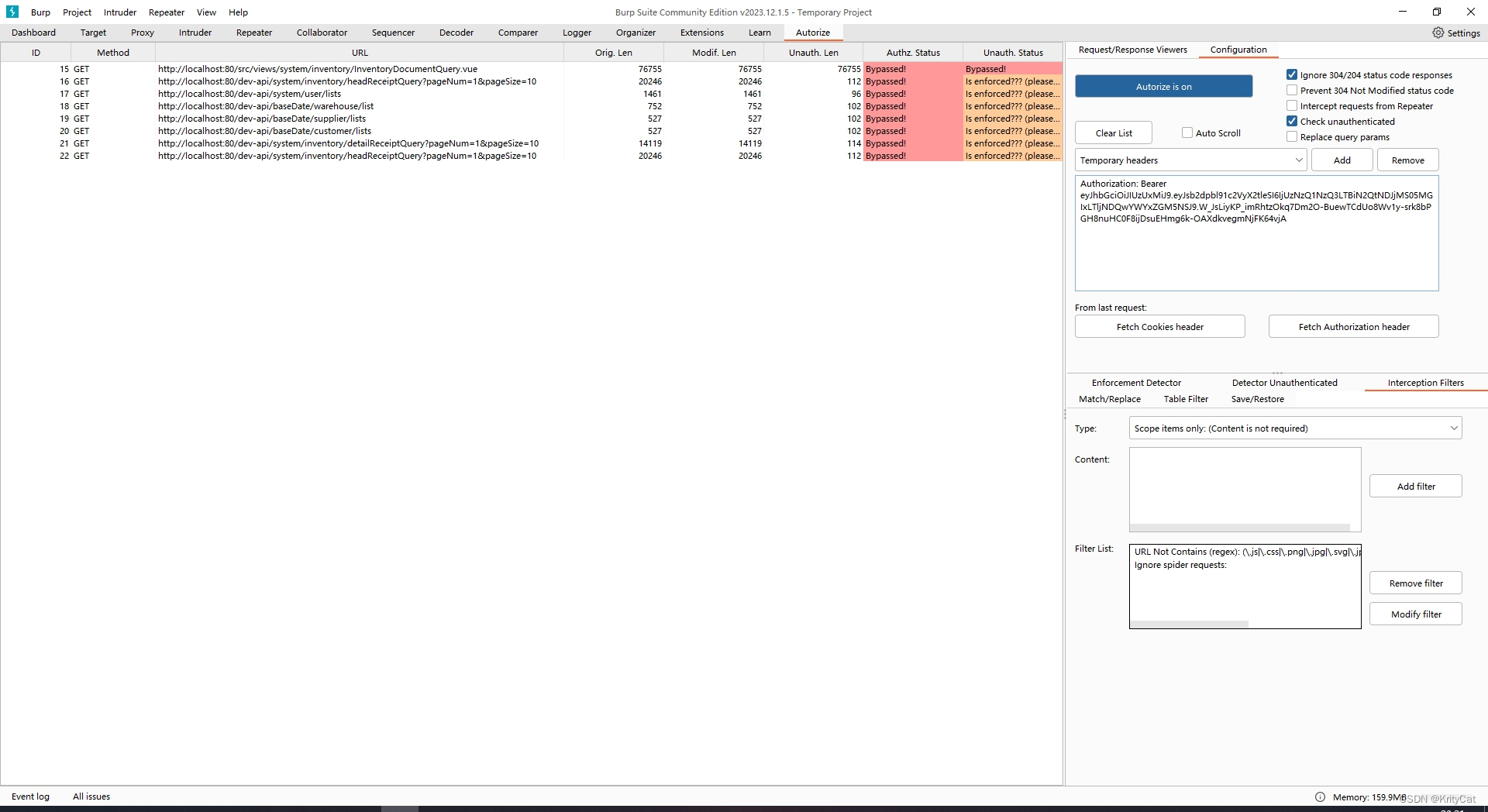Image resolution: width=1488 pixels, height=812 pixels.
Task: Open the filter Type dropdown (Scope items only)
Action: (x=1295, y=428)
